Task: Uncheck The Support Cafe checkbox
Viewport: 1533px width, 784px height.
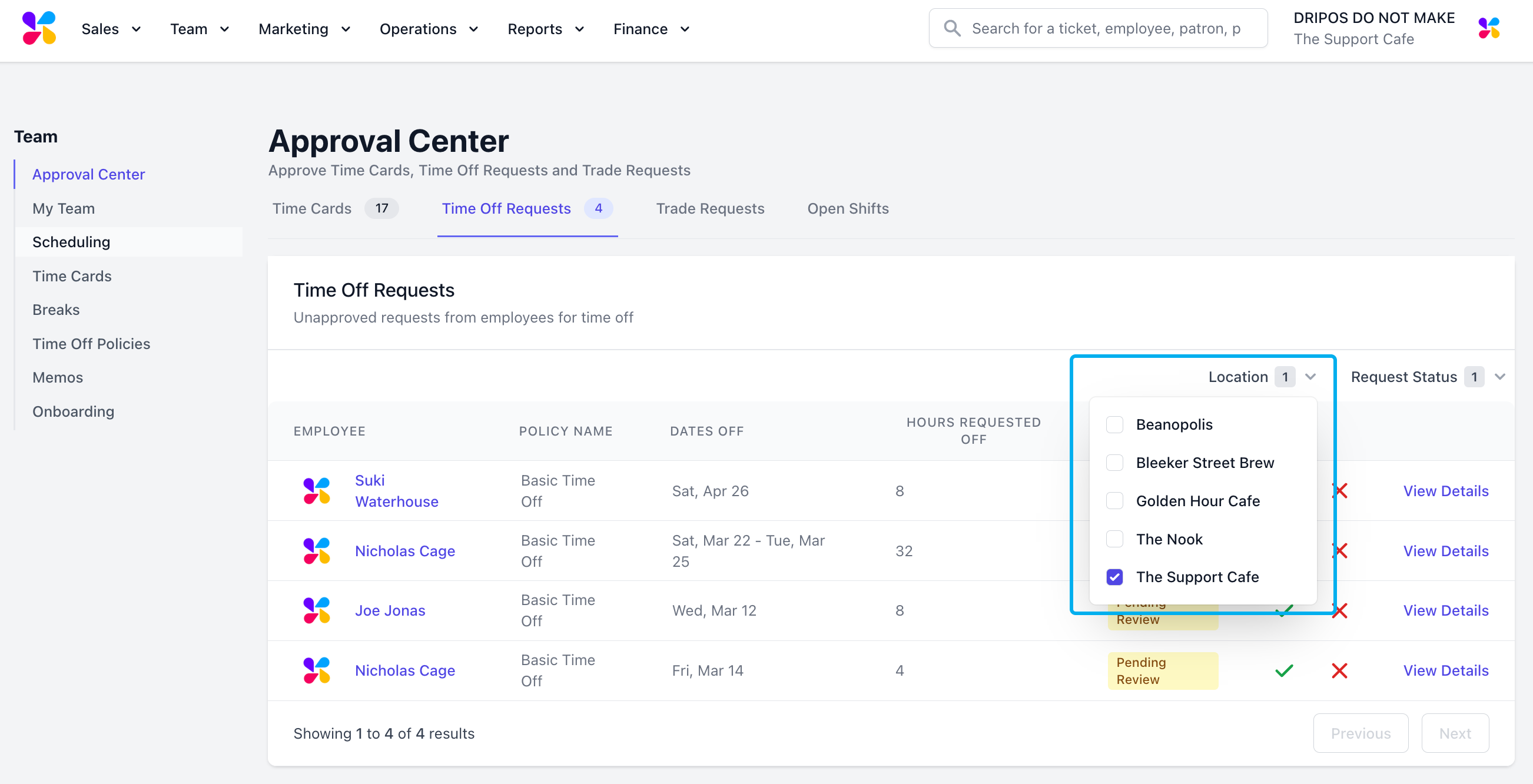Action: (x=1114, y=577)
